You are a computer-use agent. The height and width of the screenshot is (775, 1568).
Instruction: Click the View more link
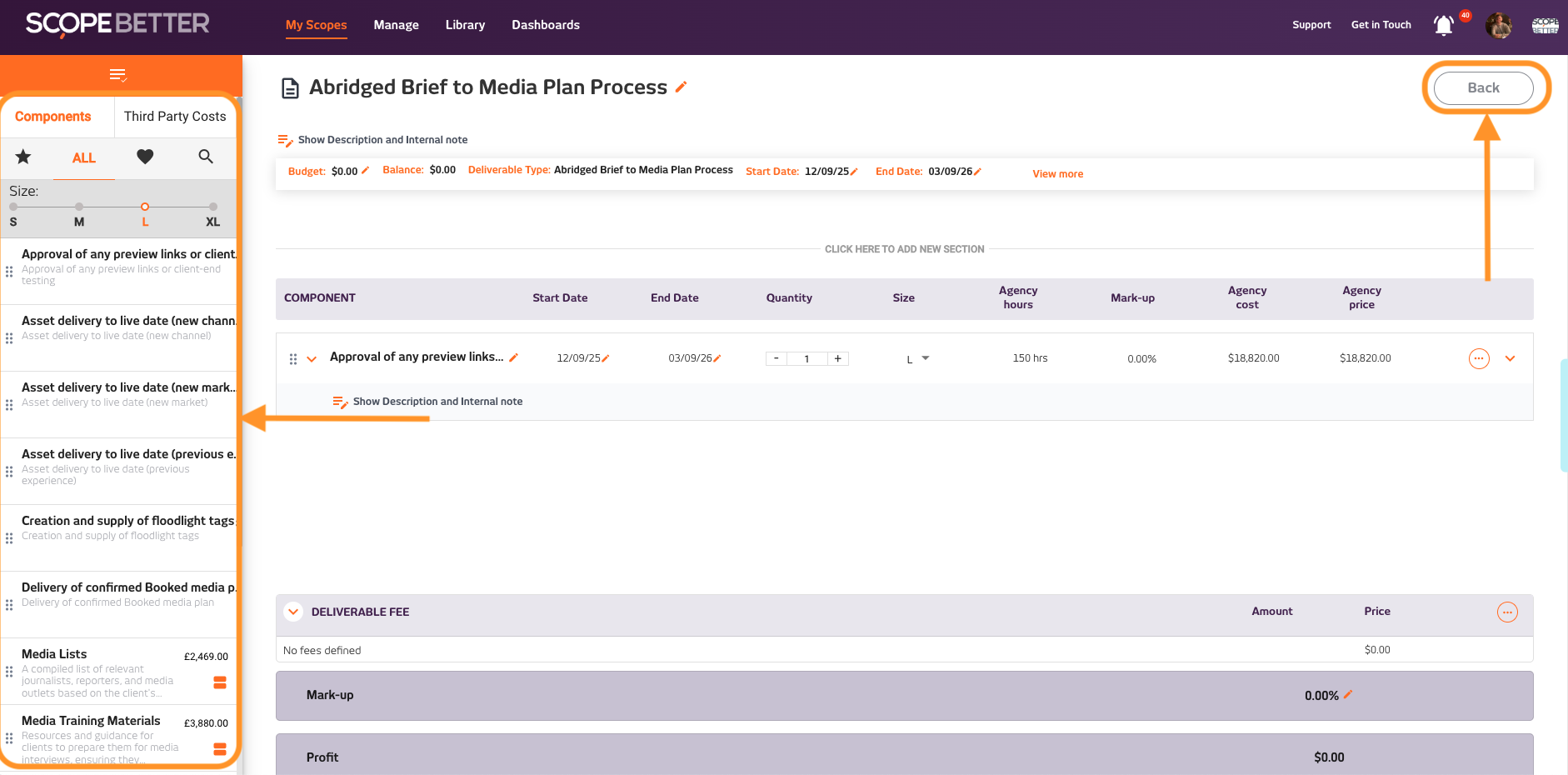point(1057,174)
